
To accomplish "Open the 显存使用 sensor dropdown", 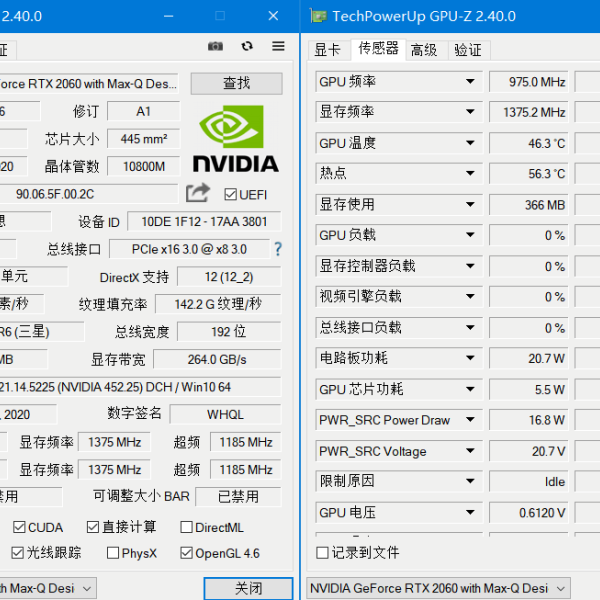I will pos(471,204).
